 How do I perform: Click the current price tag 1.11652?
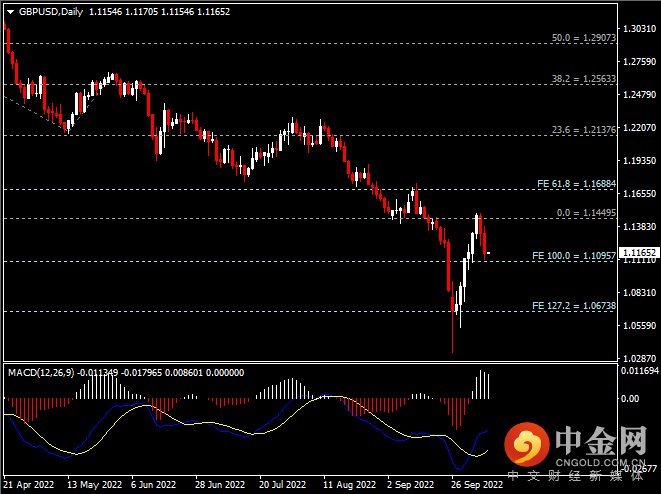click(x=640, y=252)
